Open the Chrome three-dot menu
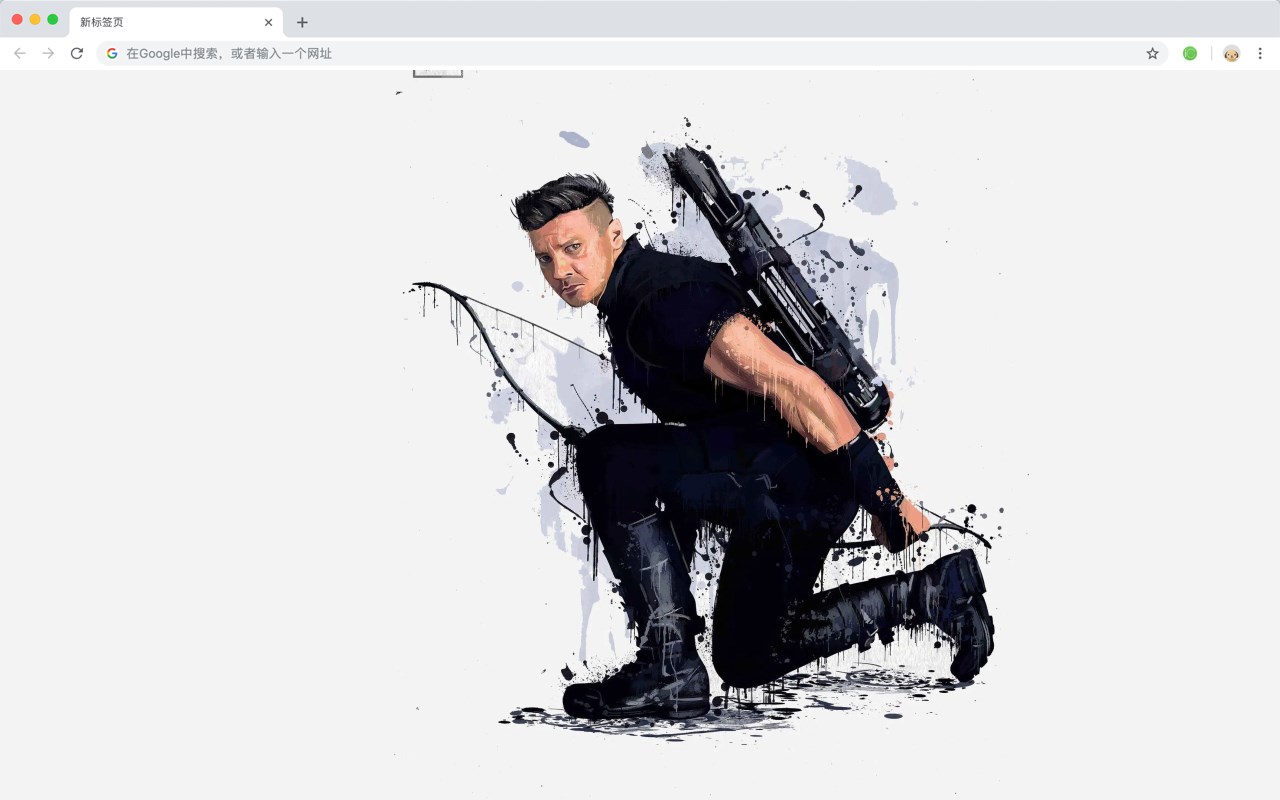This screenshot has width=1280, height=800. 1260,53
